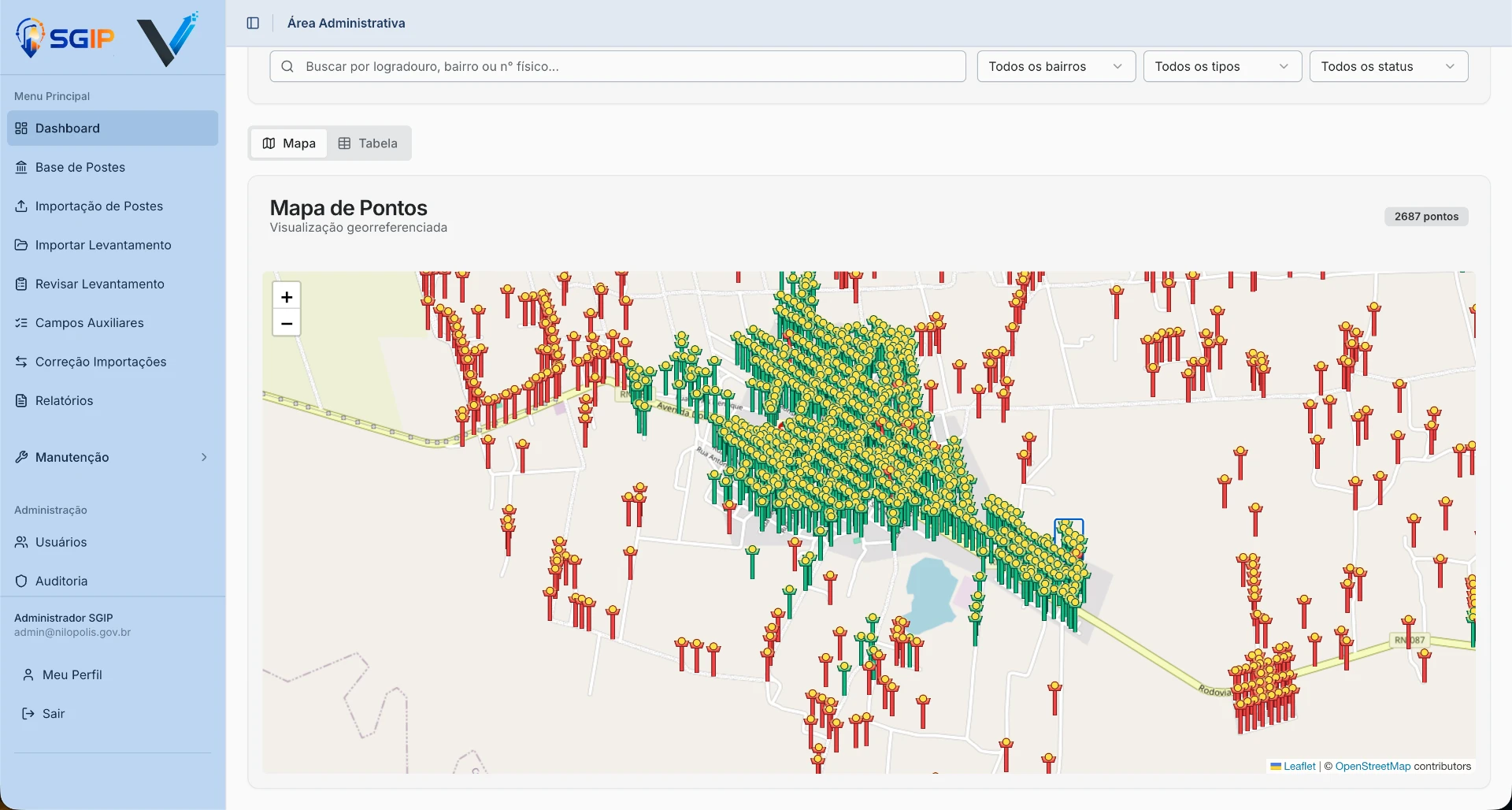Click the Auditoria shield icon
This screenshot has width=1512, height=810.
(21, 581)
